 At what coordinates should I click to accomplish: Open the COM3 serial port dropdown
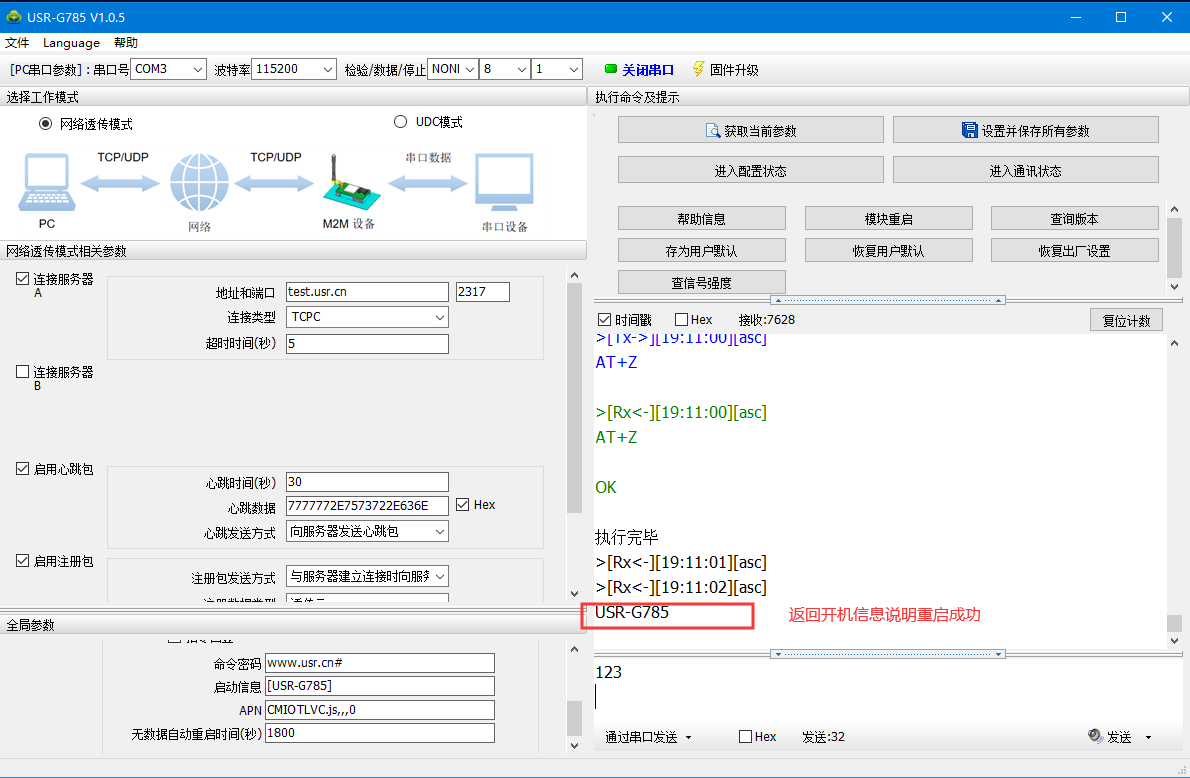click(x=155, y=69)
